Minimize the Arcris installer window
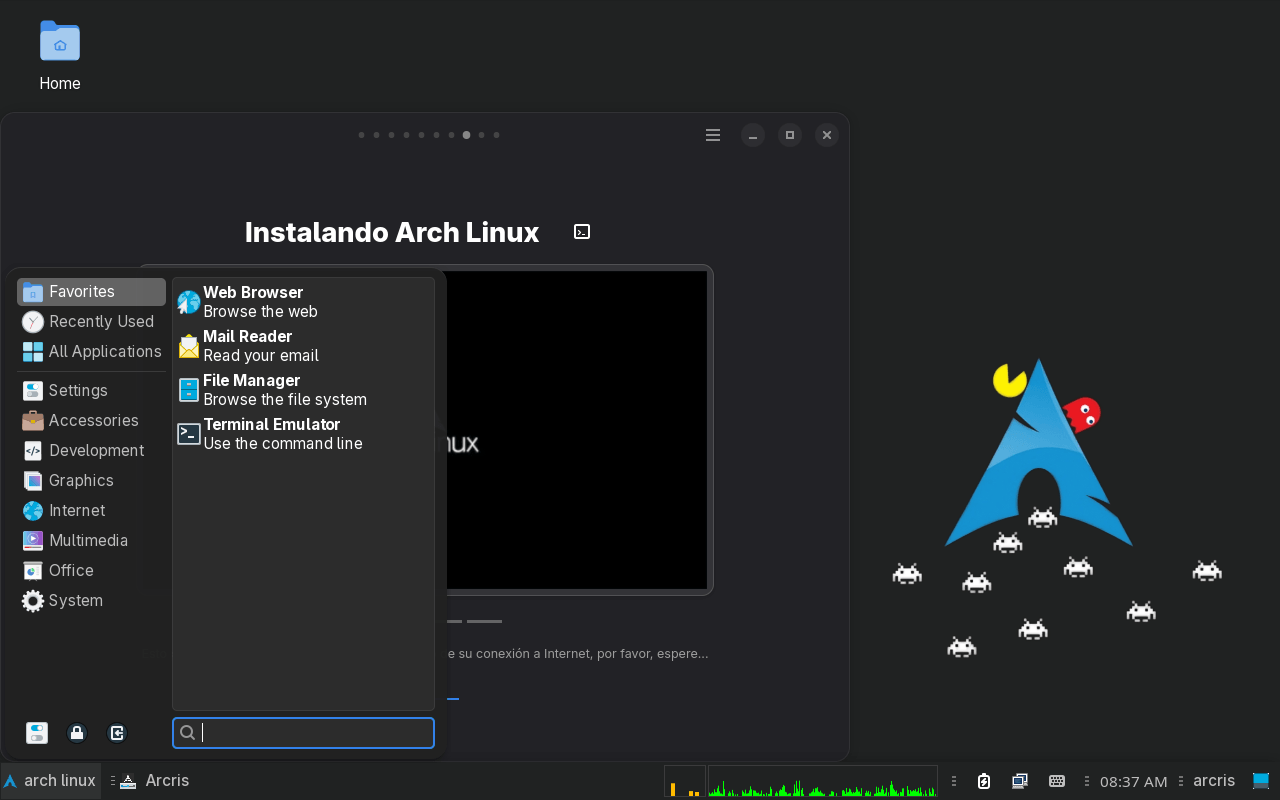Image resolution: width=1280 pixels, height=800 pixels. pos(753,135)
